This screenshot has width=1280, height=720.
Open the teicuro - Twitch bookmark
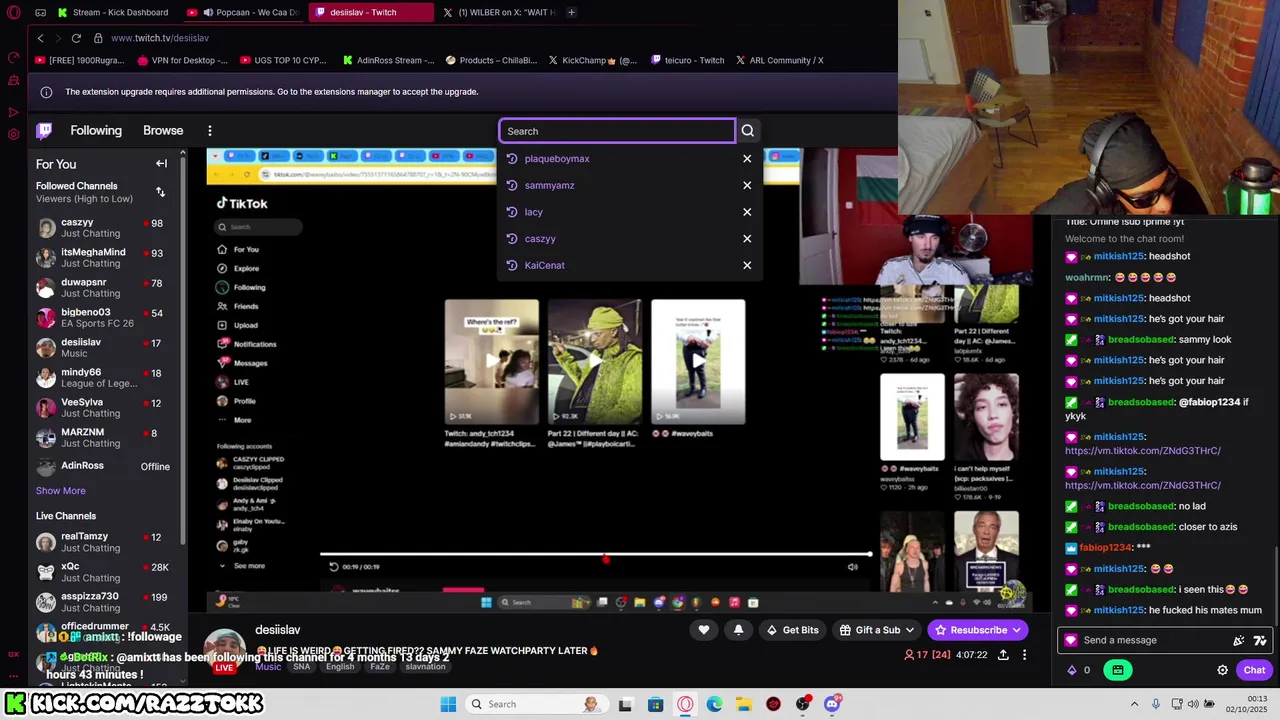click(x=687, y=60)
